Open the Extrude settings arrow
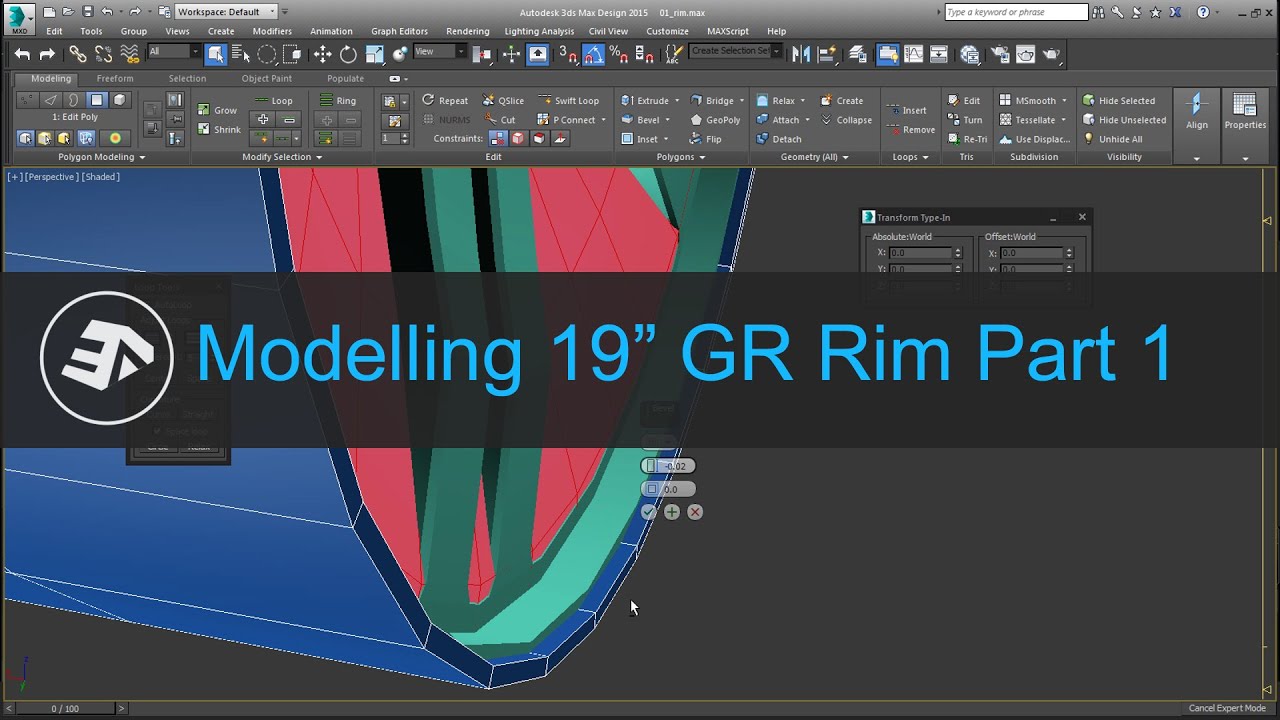Viewport: 1280px width, 720px height. [677, 100]
